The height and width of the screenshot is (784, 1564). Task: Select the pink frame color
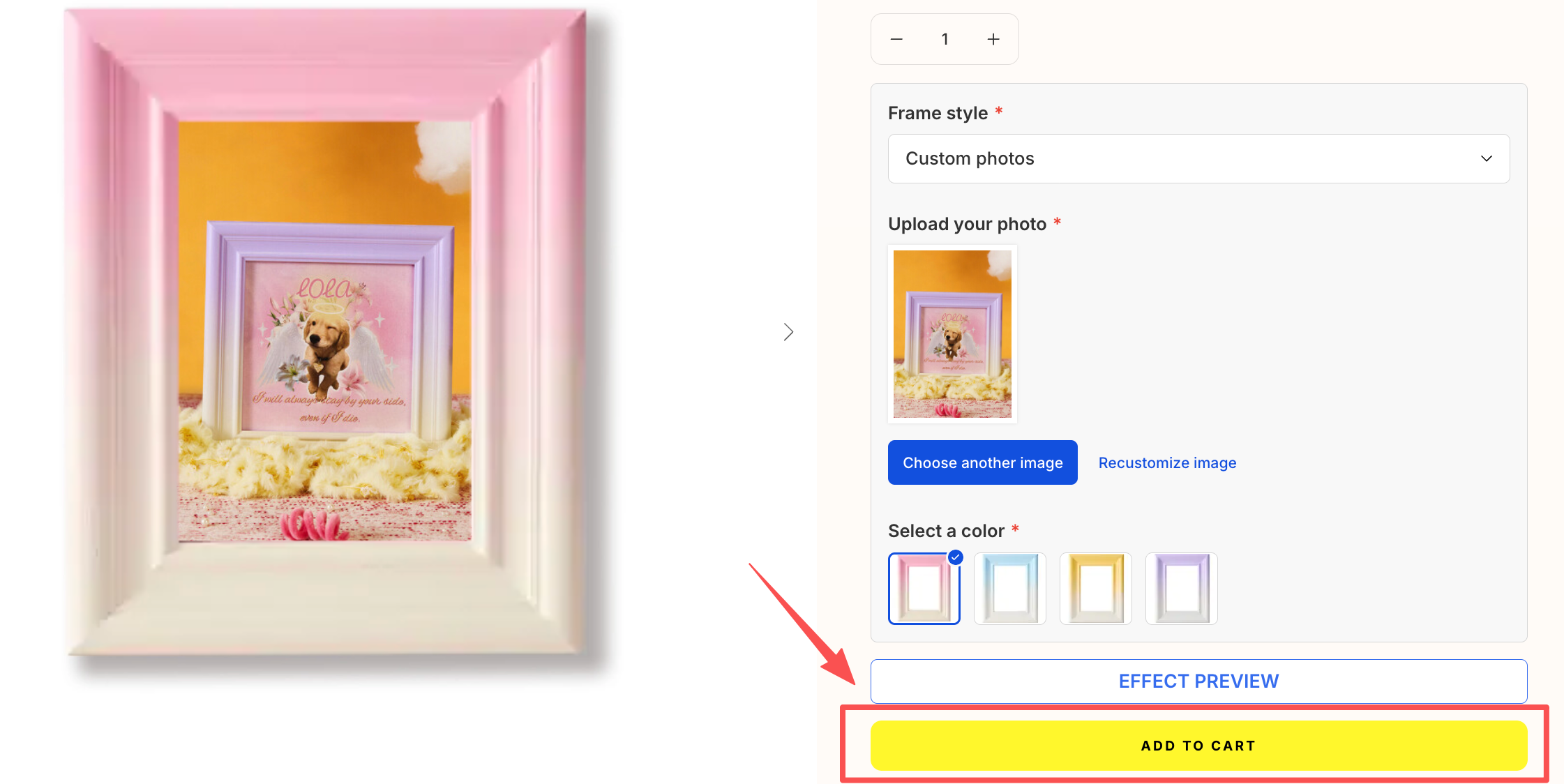click(924, 588)
